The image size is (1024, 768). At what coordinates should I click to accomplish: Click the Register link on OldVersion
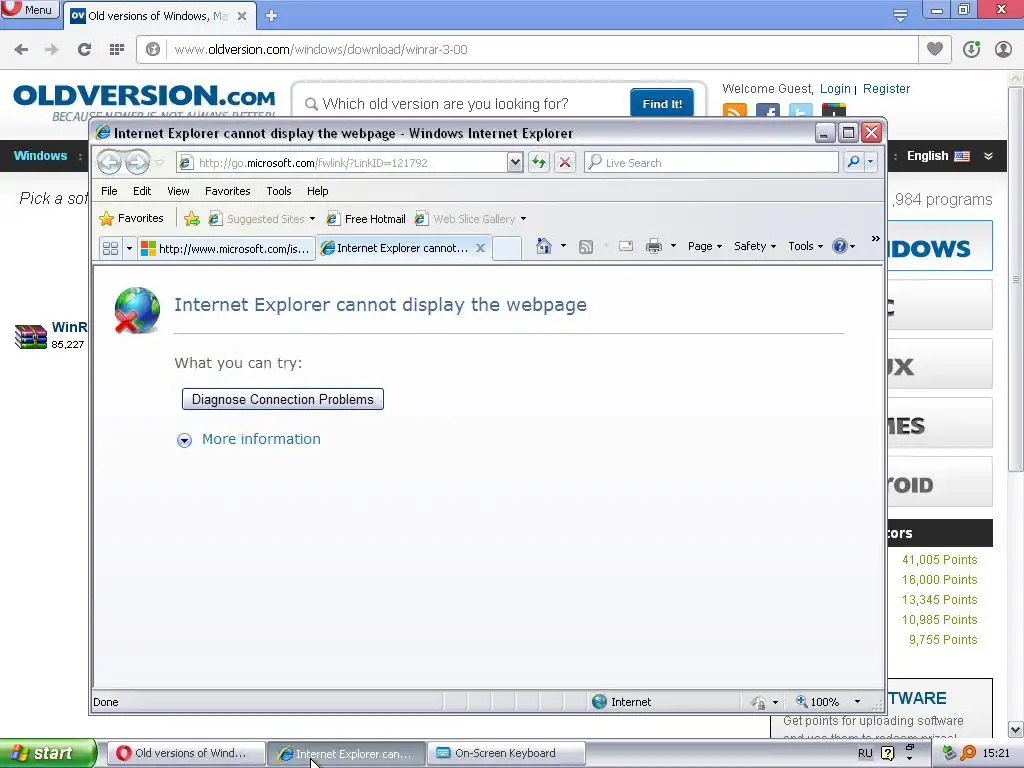[886, 89]
